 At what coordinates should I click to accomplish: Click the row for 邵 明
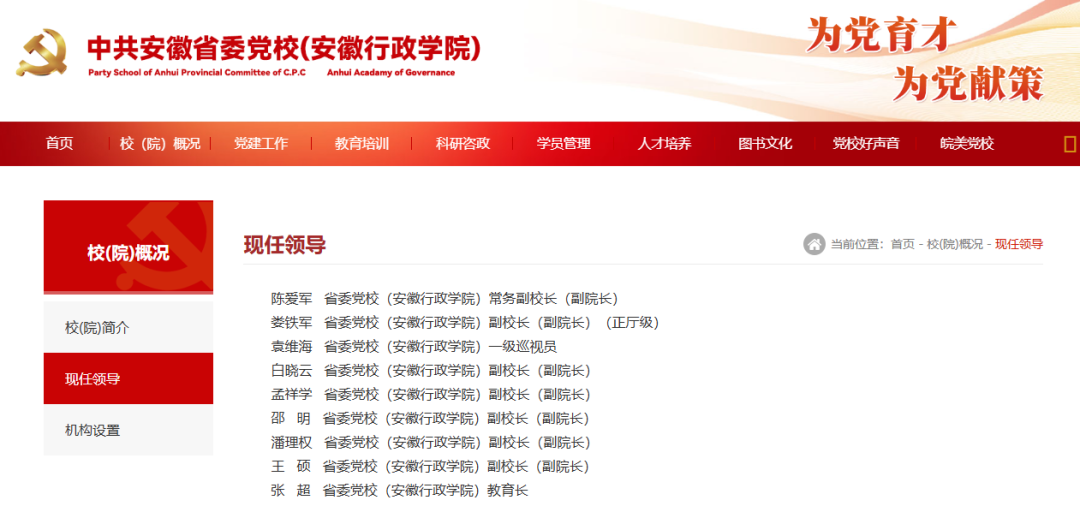tap(430, 418)
